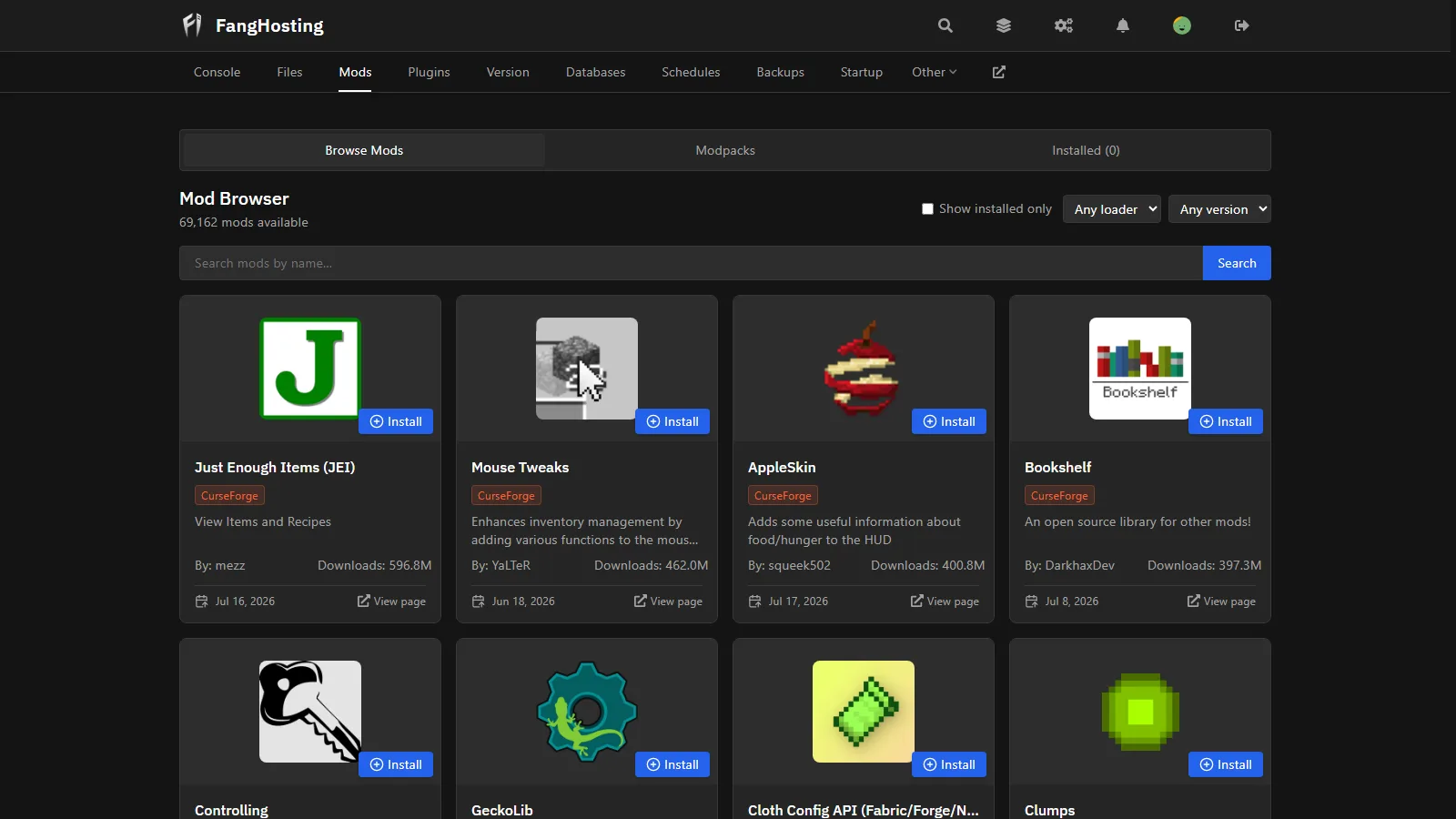Open View page for Just Enough Items
Image resolution: width=1456 pixels, height=819 pixels.
pyautogui.click(x=391, y=602)
